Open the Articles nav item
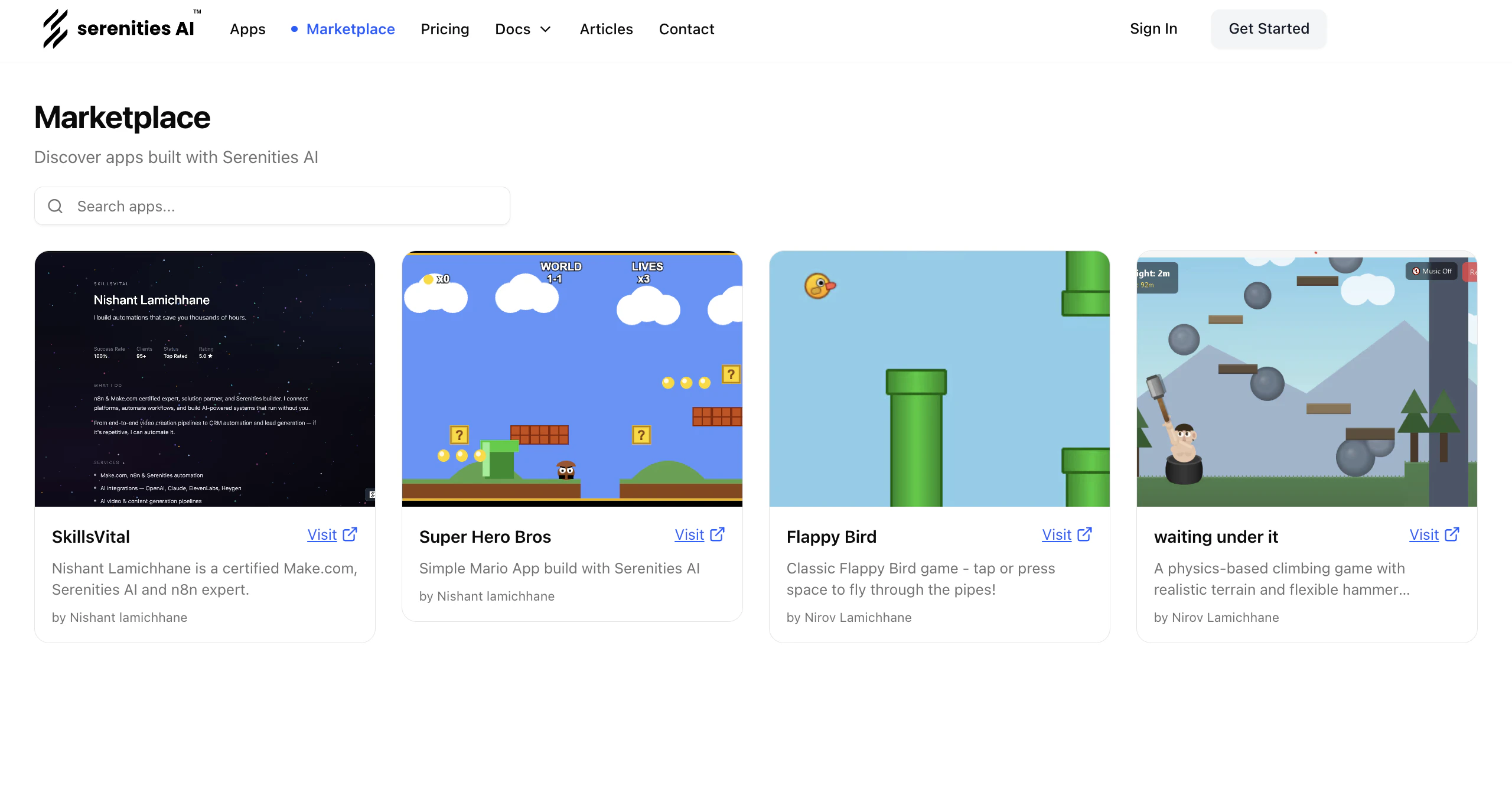 [x=606, y=29]
